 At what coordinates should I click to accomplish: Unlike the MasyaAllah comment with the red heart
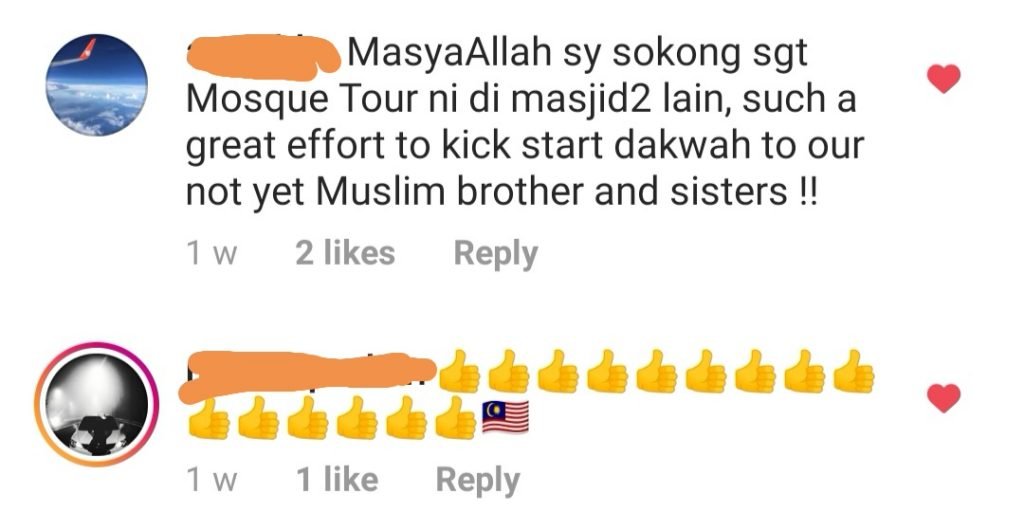(x=944, y=78)
